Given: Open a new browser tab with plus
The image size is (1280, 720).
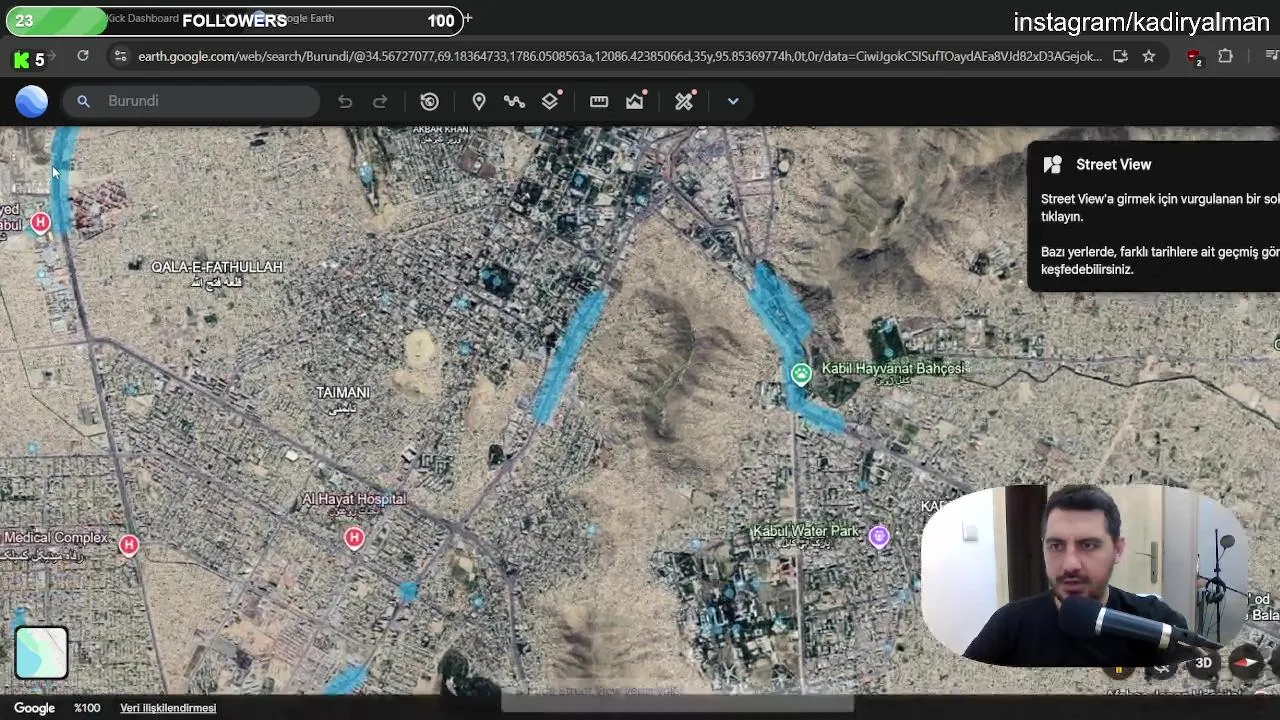Looking at the screenshot, I should [467, 19].
